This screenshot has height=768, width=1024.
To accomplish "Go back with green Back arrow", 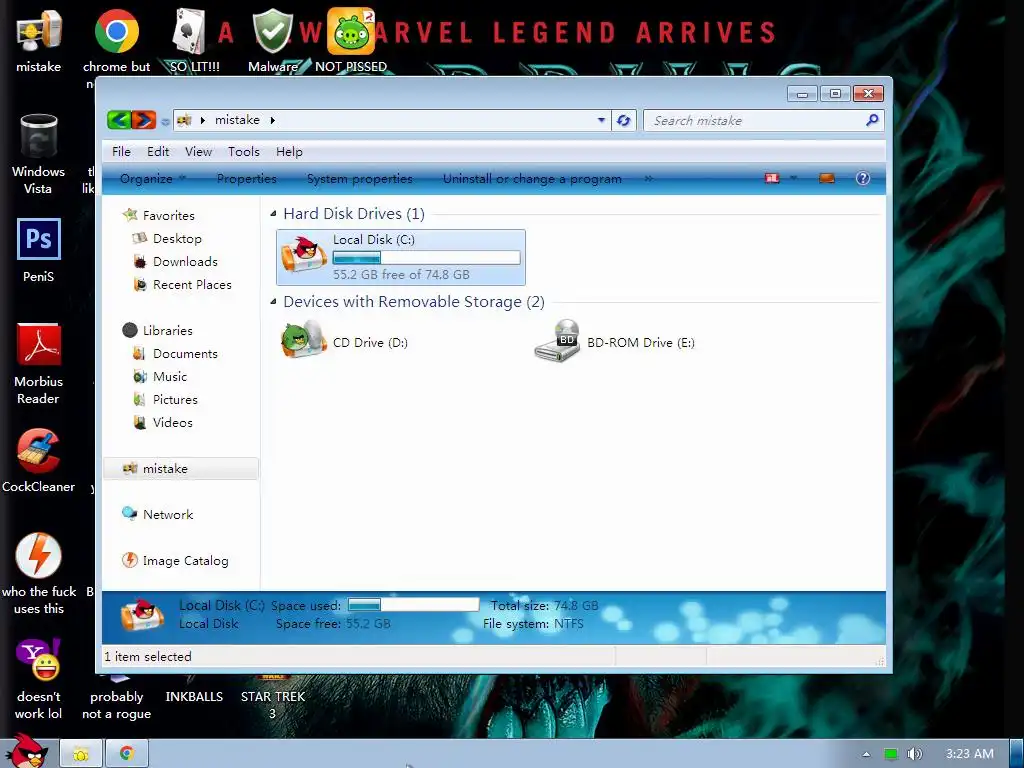I will (119, 120).
